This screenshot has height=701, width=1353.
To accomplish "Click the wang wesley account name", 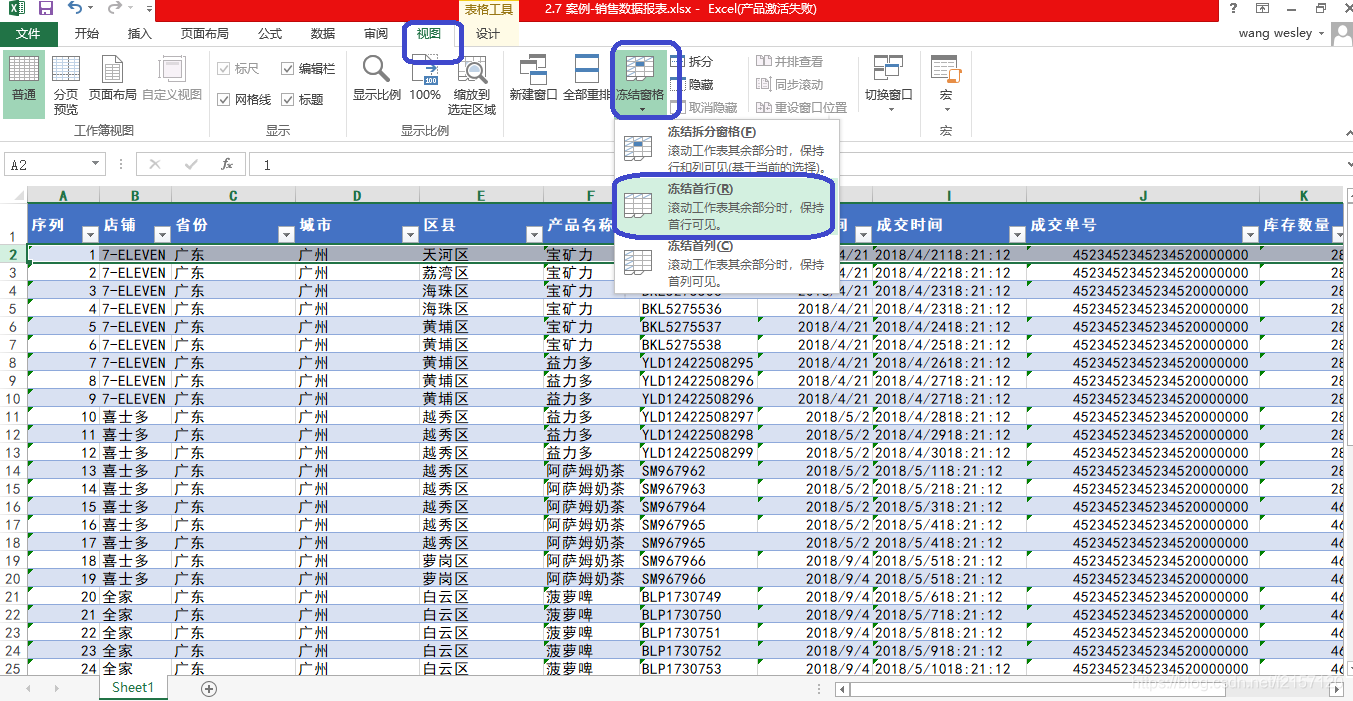I will [1275, 33].
